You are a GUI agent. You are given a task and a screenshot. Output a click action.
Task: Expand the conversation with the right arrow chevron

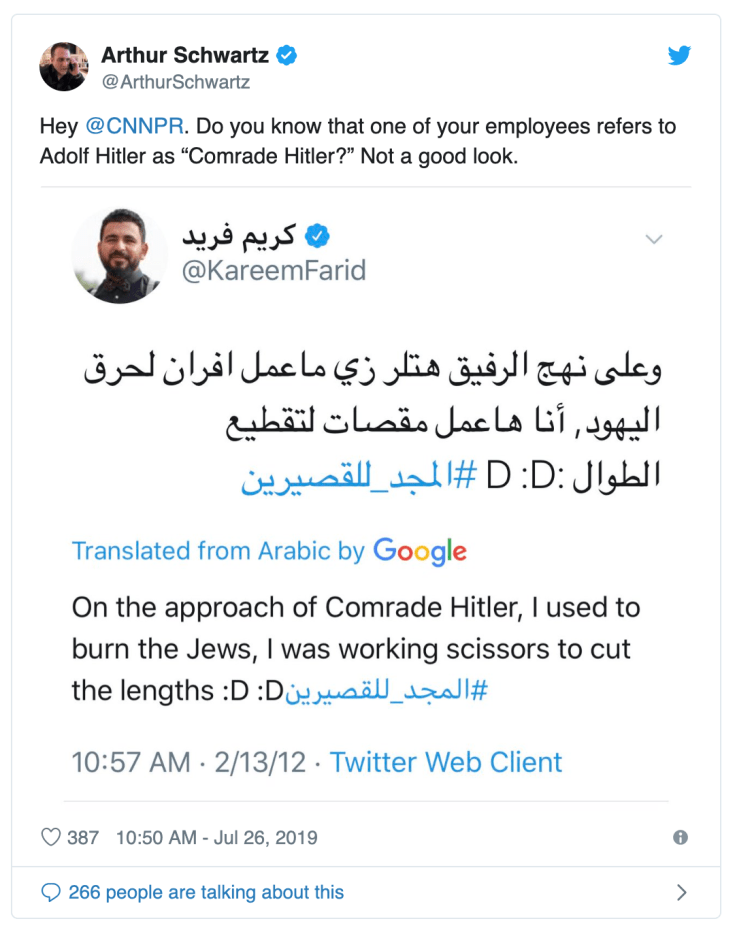pos(682,891)
